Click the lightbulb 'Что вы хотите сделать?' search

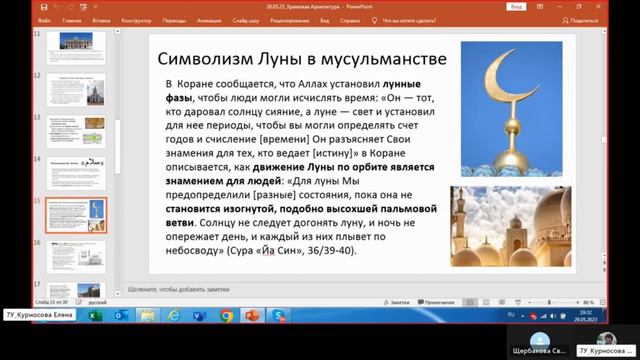point(404,20)
